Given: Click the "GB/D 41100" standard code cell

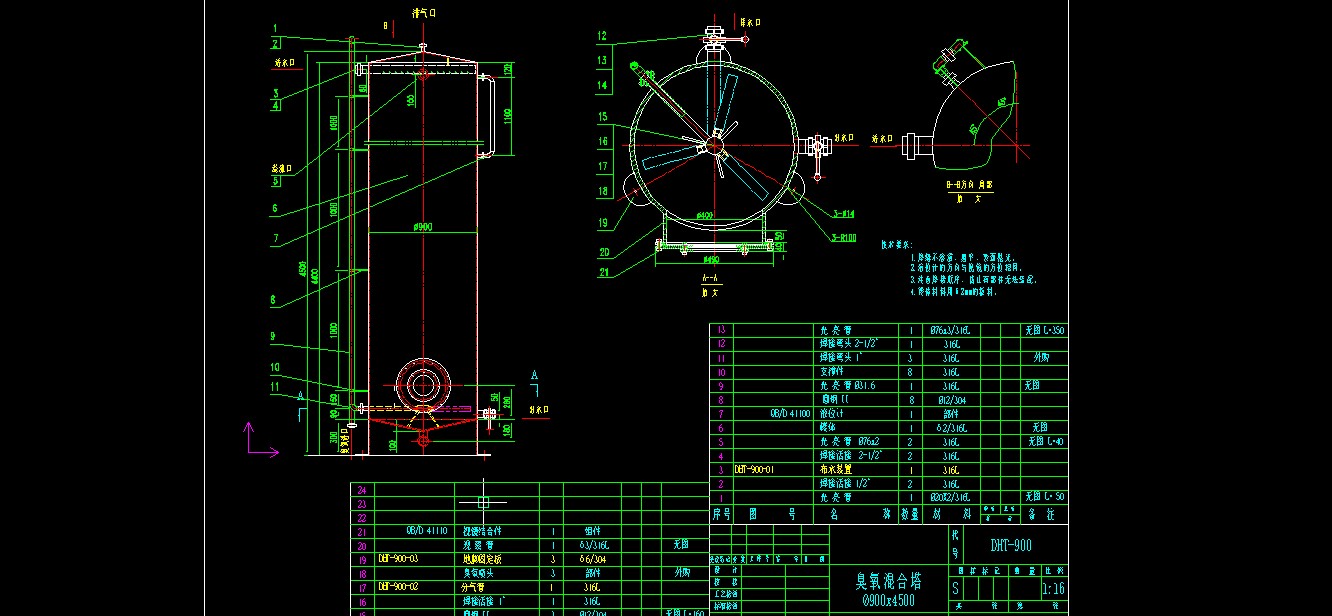Looking at the screenshot, I should pos(789,413).
